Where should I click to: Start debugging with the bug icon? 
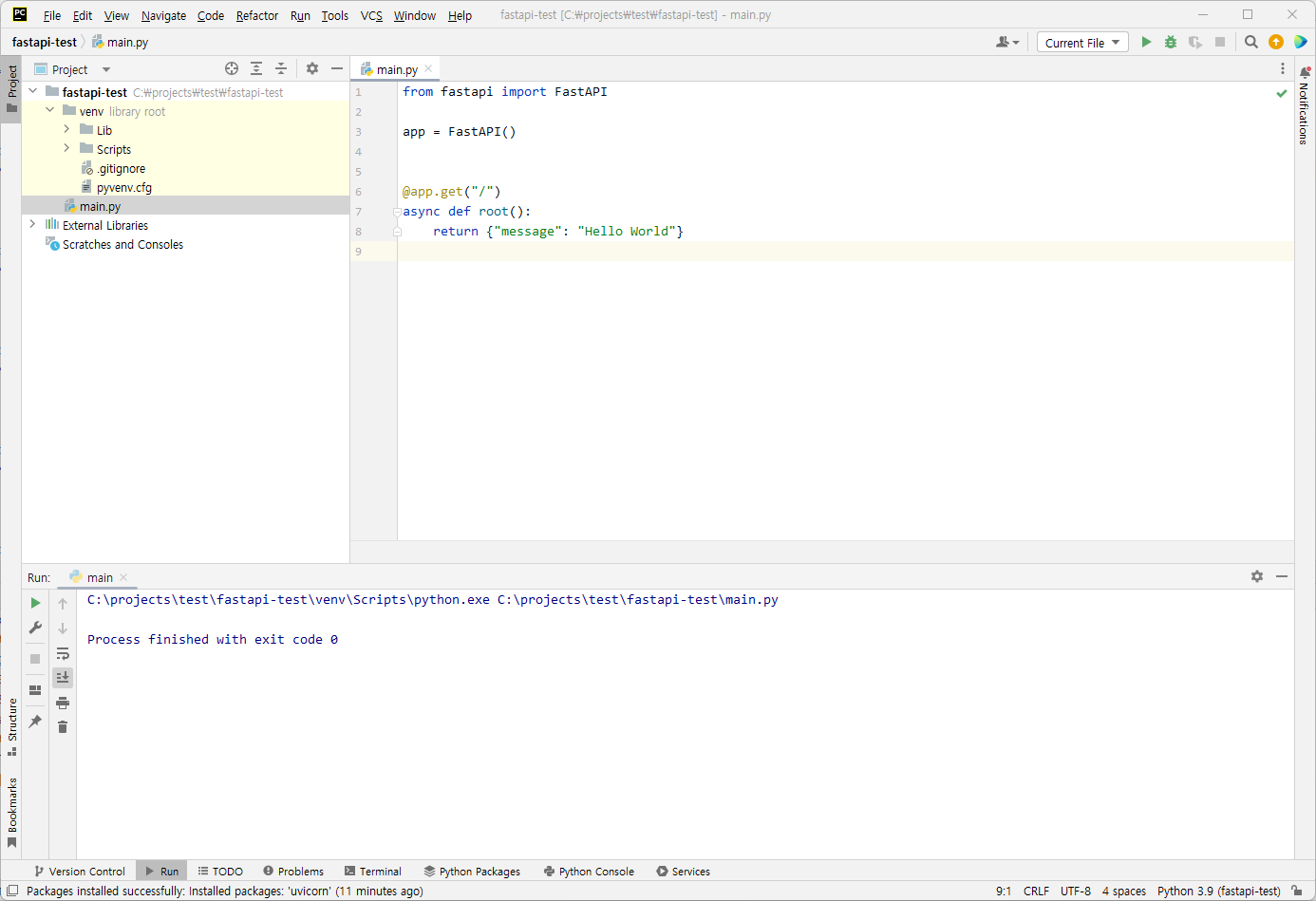click(1171, 42)
